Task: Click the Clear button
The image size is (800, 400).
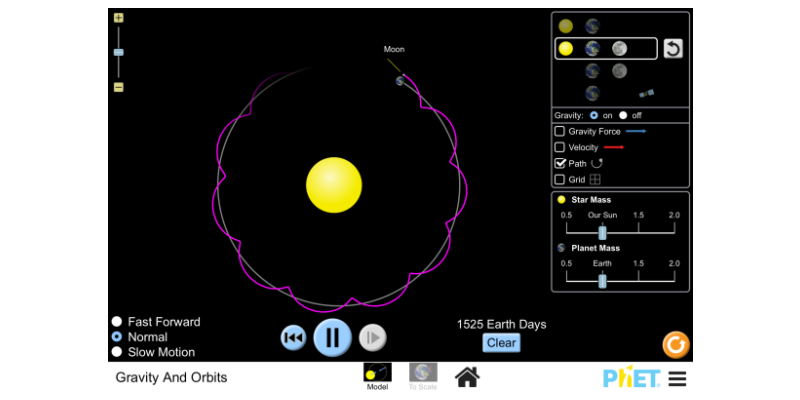Action: click(501, 343)
